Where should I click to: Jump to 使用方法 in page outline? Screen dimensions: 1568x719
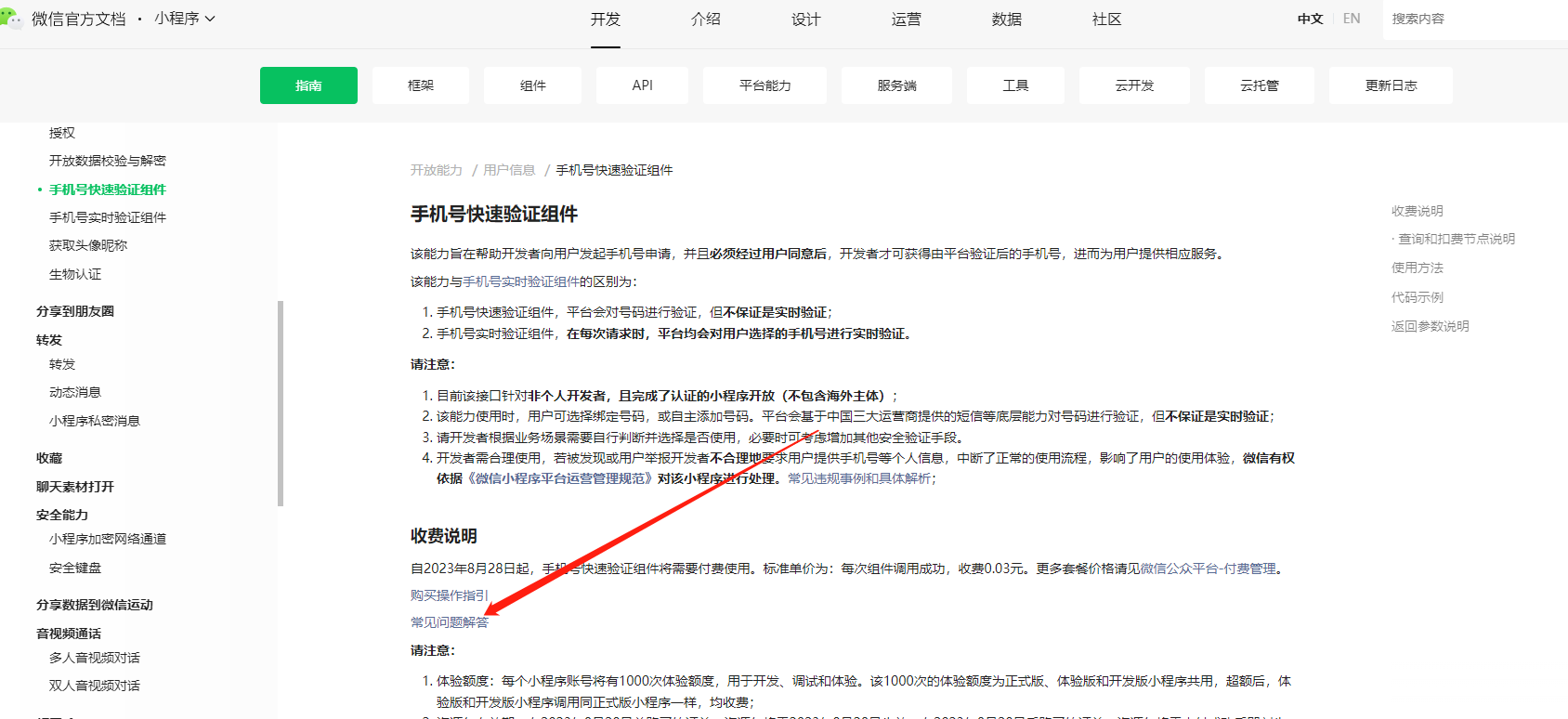[1418, 268]
